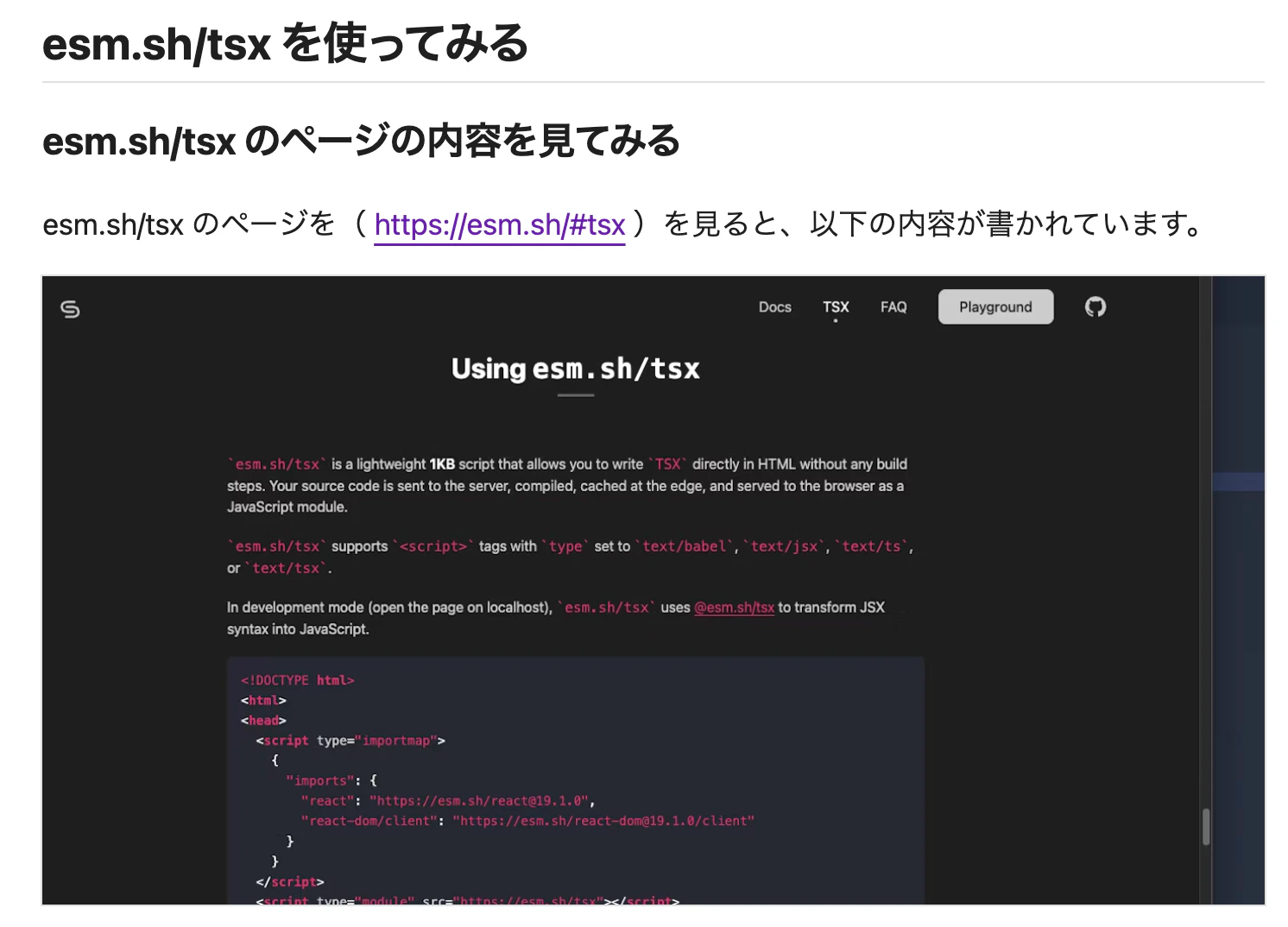The height and width of the screenshot is (927, 1288).
Task: Click the "react-dom/client" import line
Action: click(527, 821)
